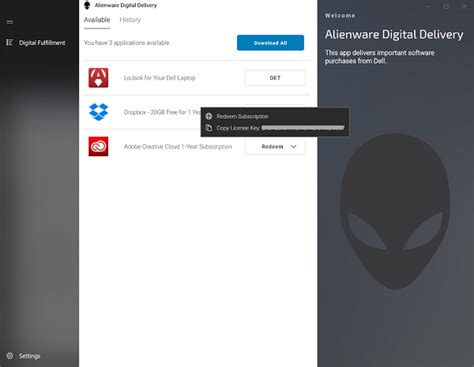Image resolution: width=474 pixels, height=367 pixels.
Task: Click the Alienware head icon in title bar
Action: (87, 5)
